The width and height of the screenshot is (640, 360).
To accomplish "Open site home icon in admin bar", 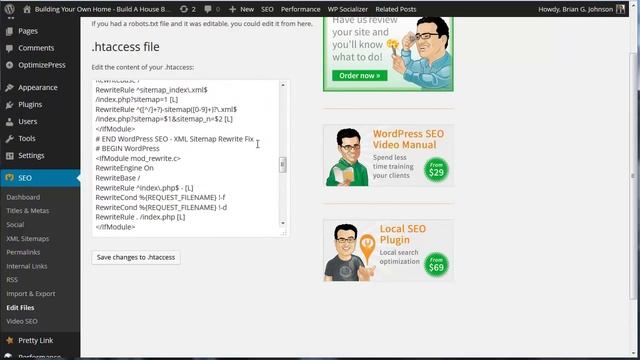I will pyautogui.click(x=27, y=9).
